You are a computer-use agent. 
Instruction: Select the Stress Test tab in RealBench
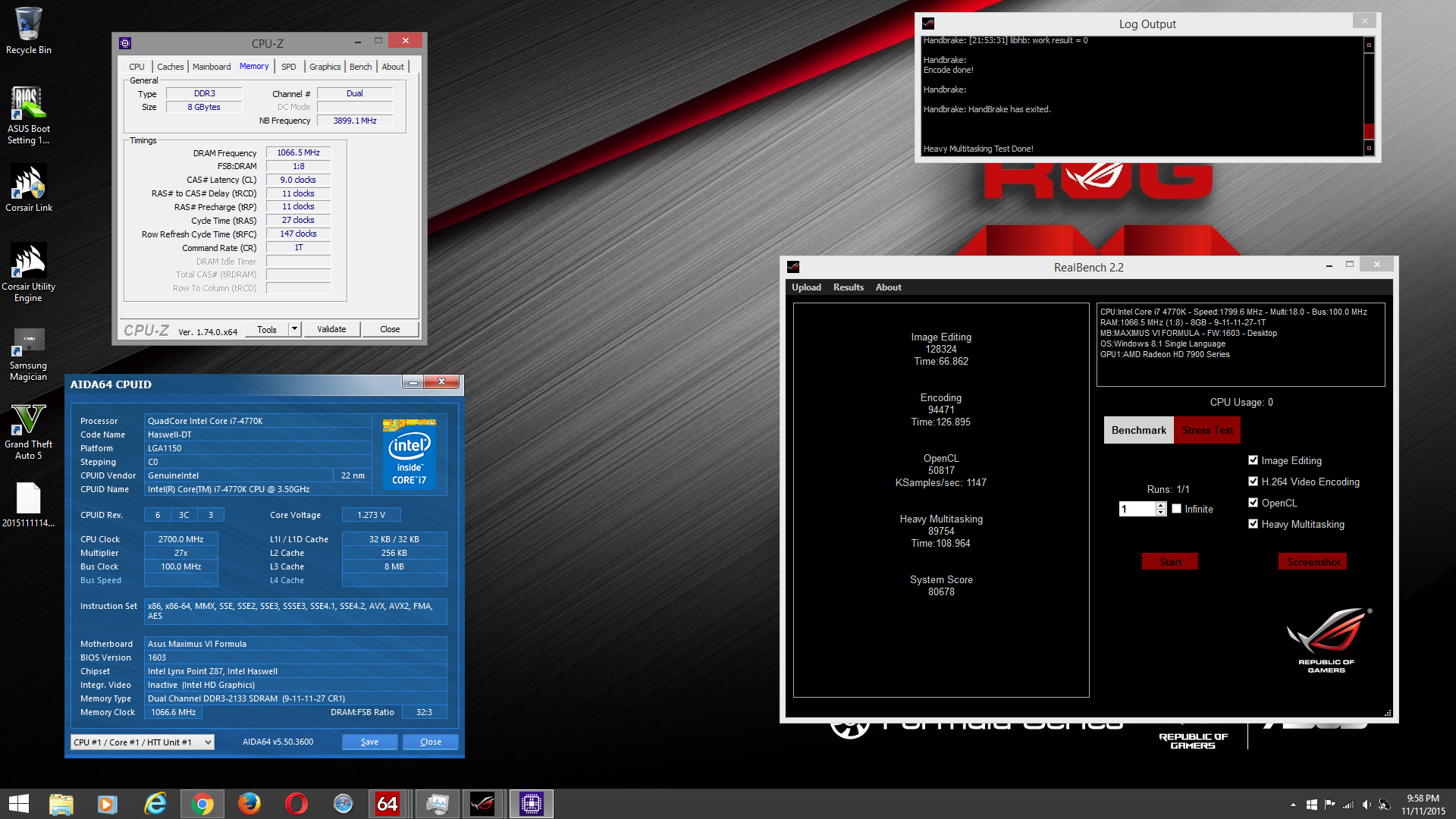click(x=1207, y=430)
